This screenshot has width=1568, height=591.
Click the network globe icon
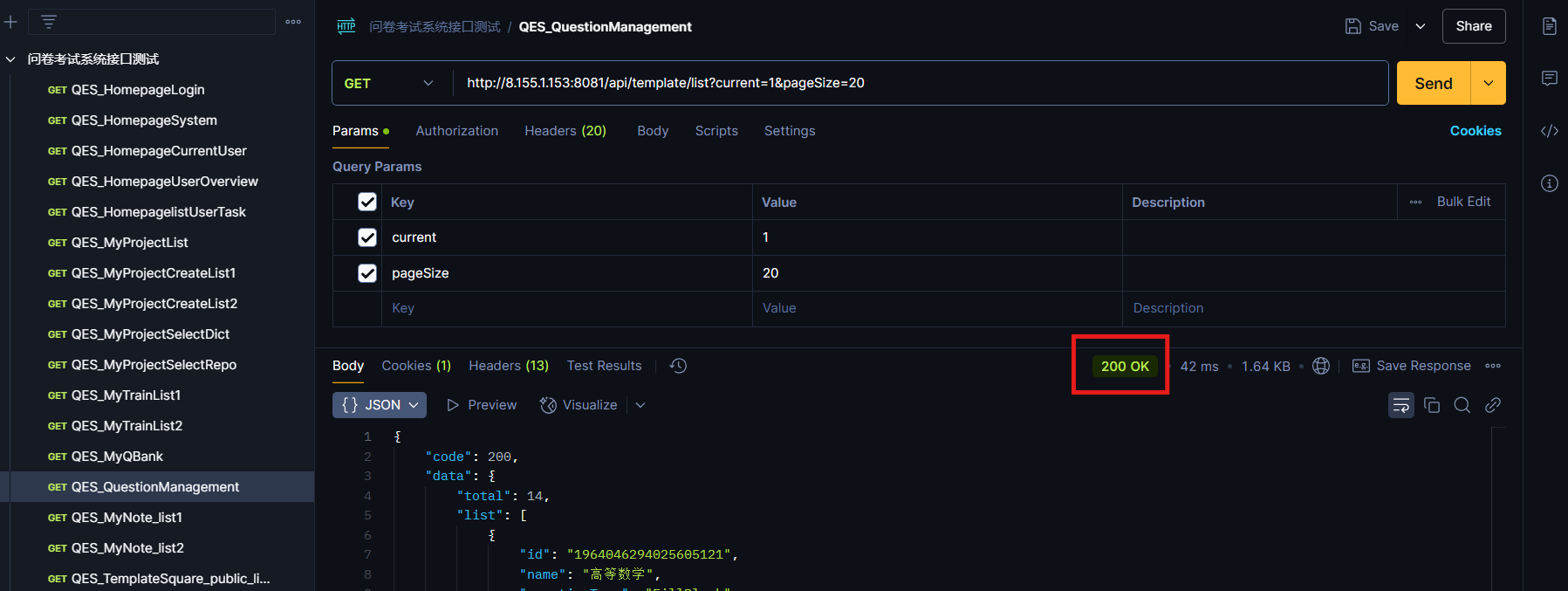(1321, 366)
